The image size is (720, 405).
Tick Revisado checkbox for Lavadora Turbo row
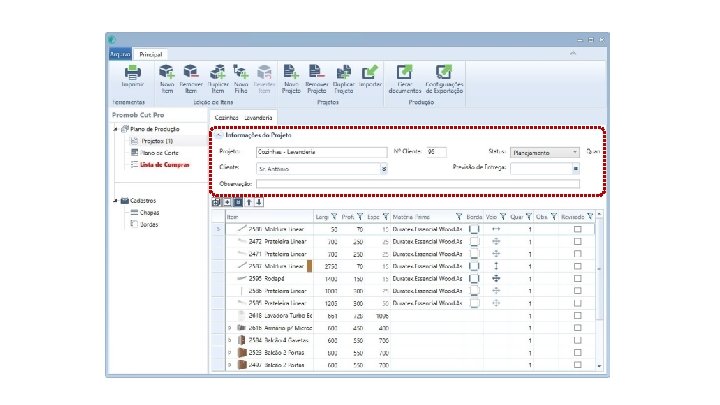[578, 315]
